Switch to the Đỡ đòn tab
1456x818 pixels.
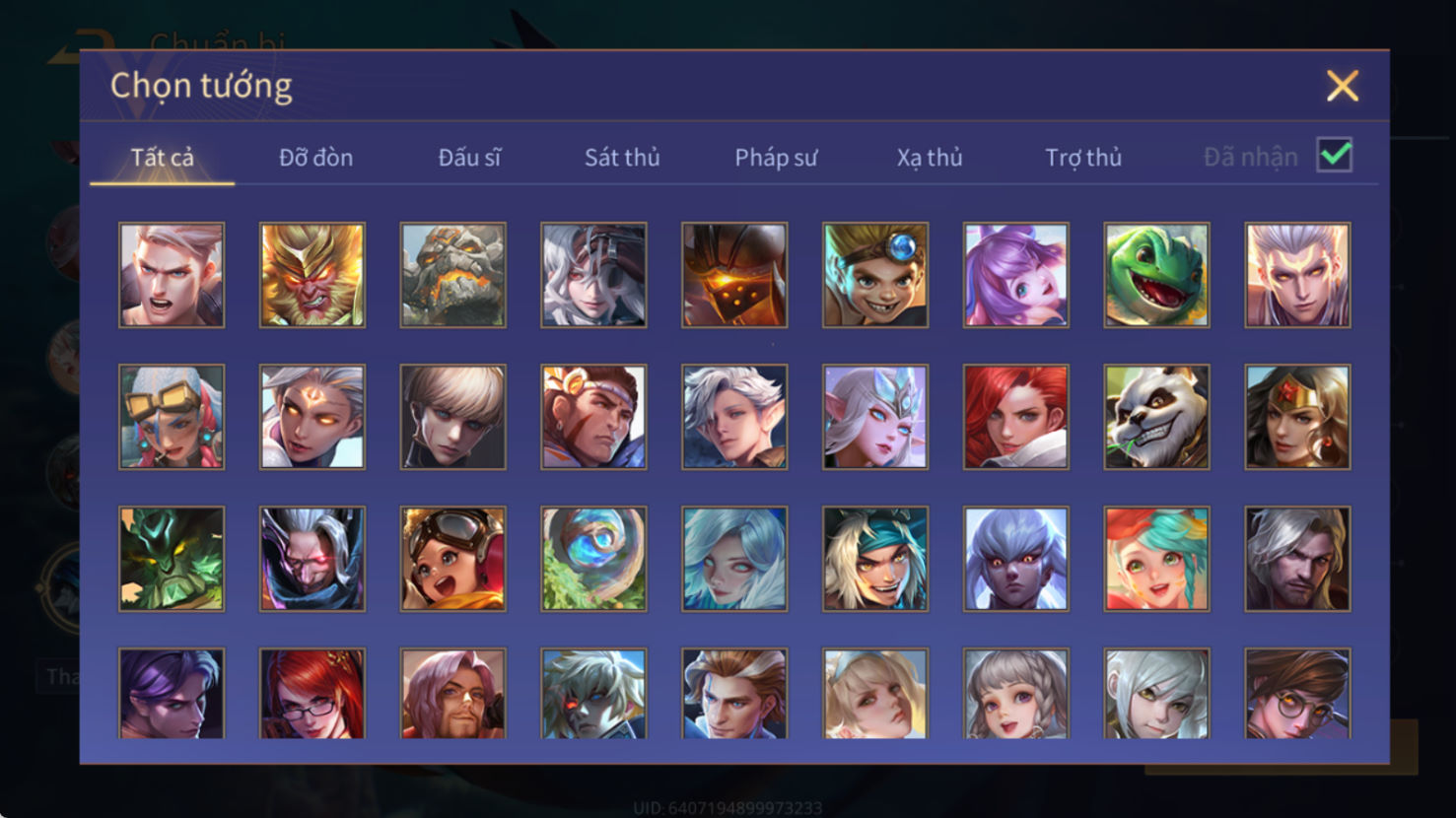(315, 158)
